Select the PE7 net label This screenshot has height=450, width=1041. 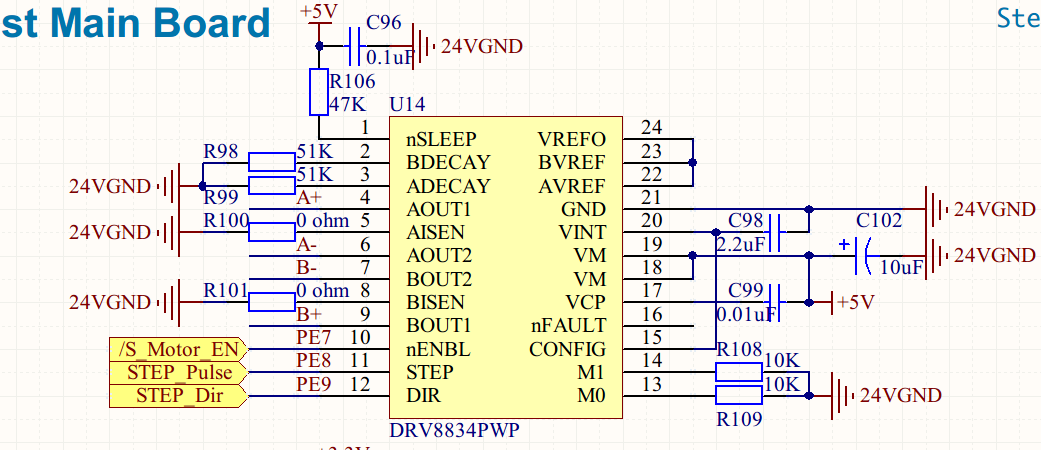click(x=313, y=337)
